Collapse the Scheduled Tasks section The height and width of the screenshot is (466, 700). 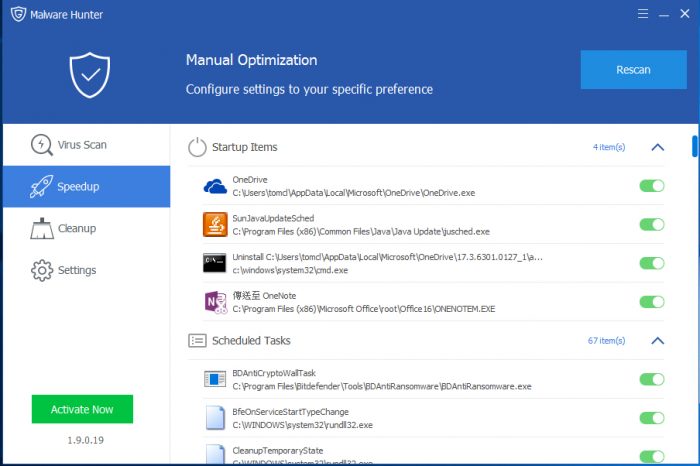657,341
